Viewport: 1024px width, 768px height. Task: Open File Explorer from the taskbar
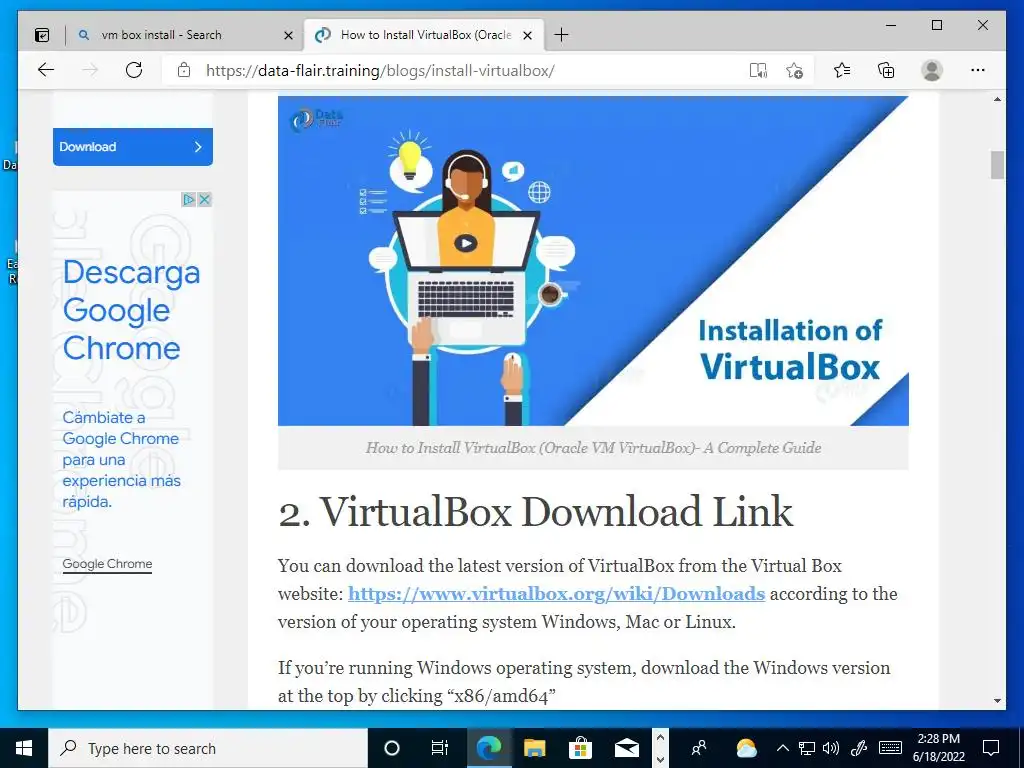pos(534,748)
